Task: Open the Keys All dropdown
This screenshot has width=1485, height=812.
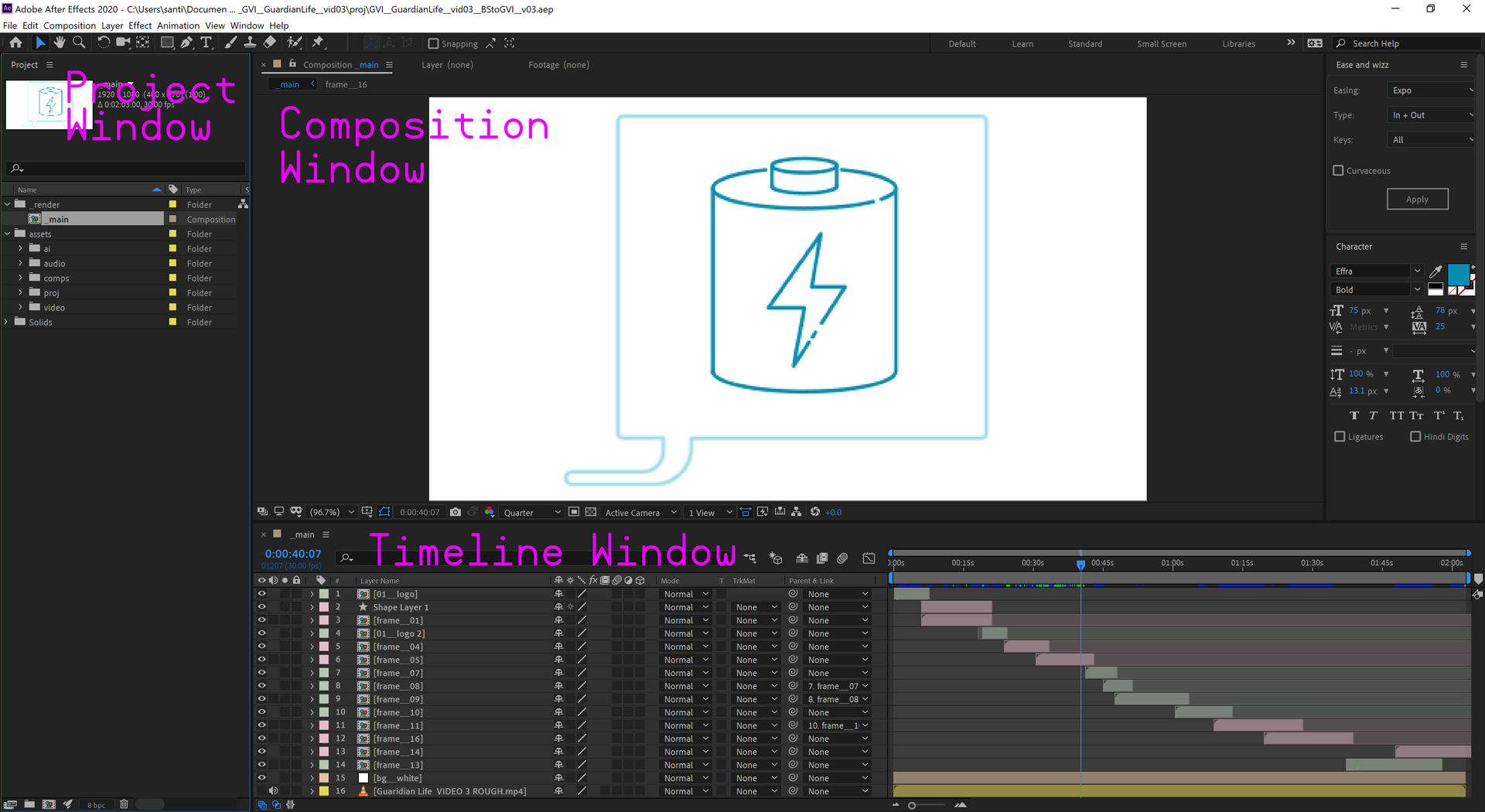Action: point(1432,140)
